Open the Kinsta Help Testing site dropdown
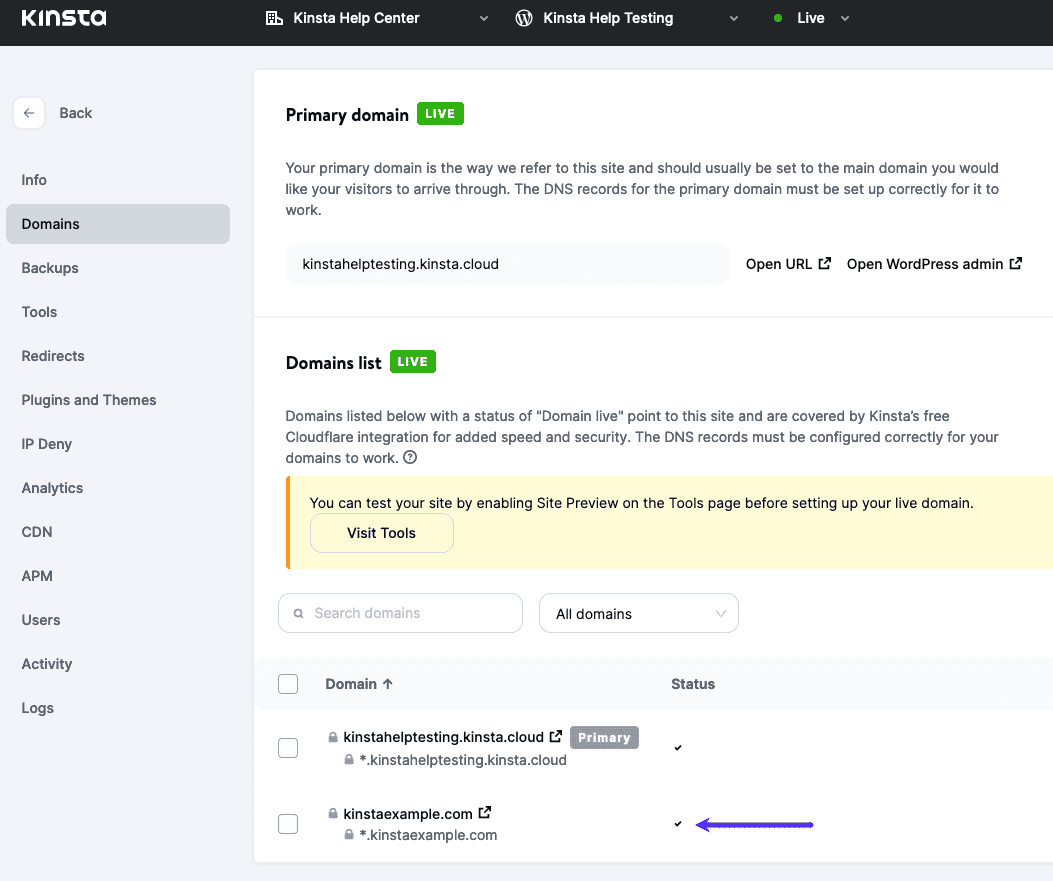 point(734,17)
